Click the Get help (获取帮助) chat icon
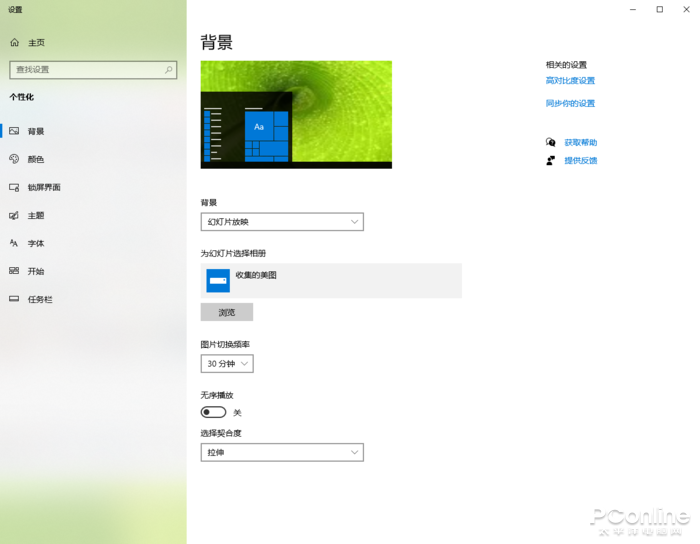Screen dimensions: 700x544 (x=550, y=142)
